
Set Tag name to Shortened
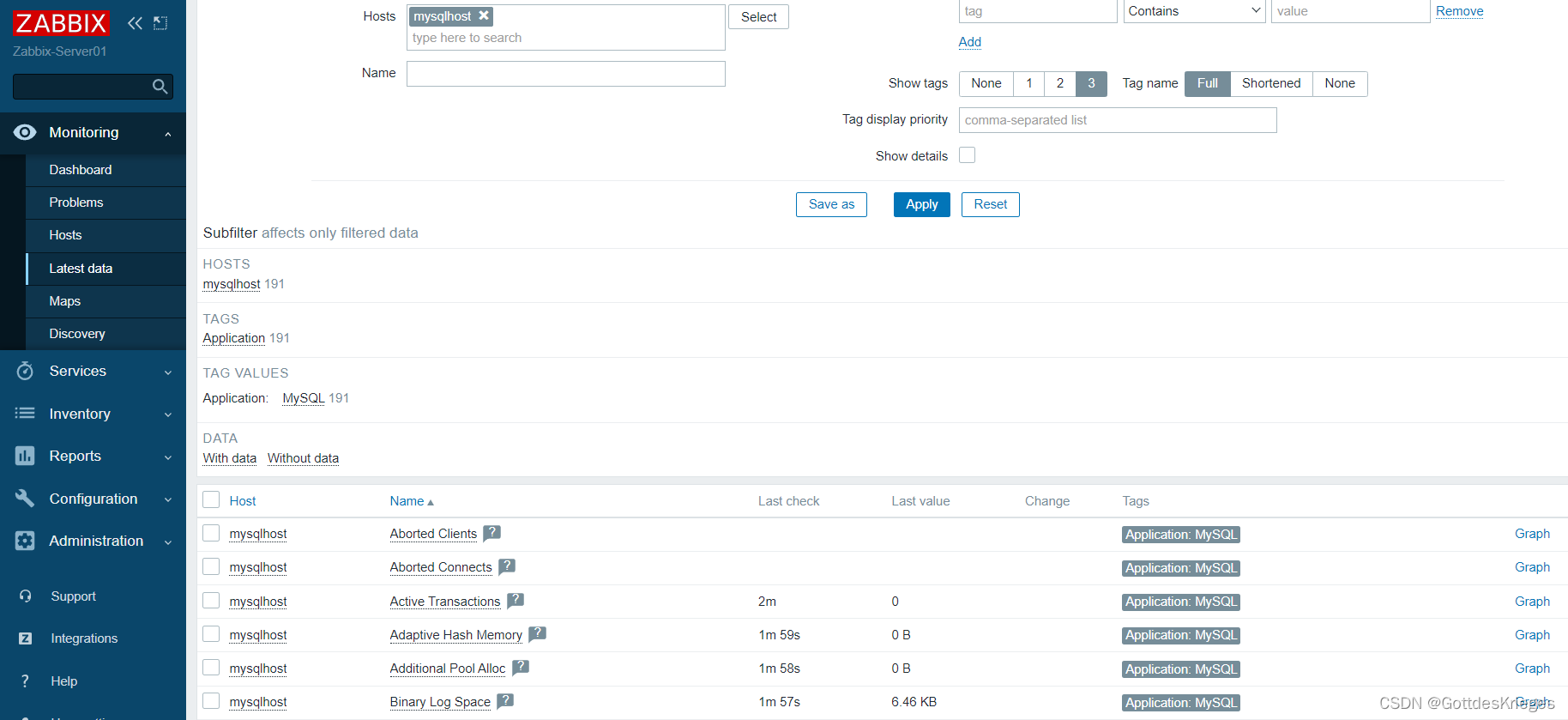coord(1271,83)
